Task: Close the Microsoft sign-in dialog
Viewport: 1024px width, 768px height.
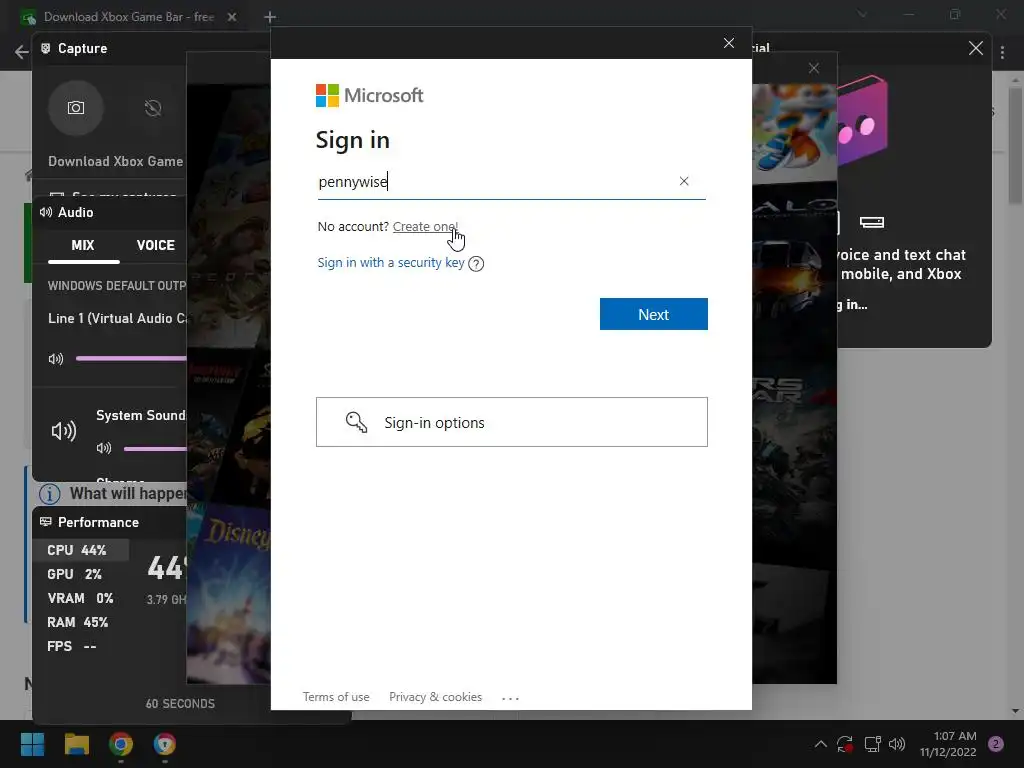Action: pyautogui.click(x=729, y=43)
